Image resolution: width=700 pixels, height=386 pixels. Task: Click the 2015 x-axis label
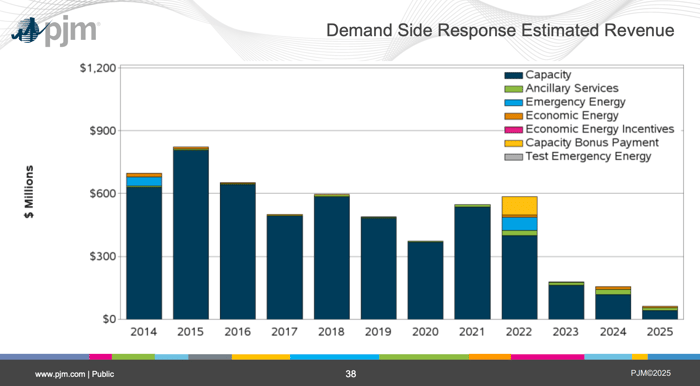(191, 332)
